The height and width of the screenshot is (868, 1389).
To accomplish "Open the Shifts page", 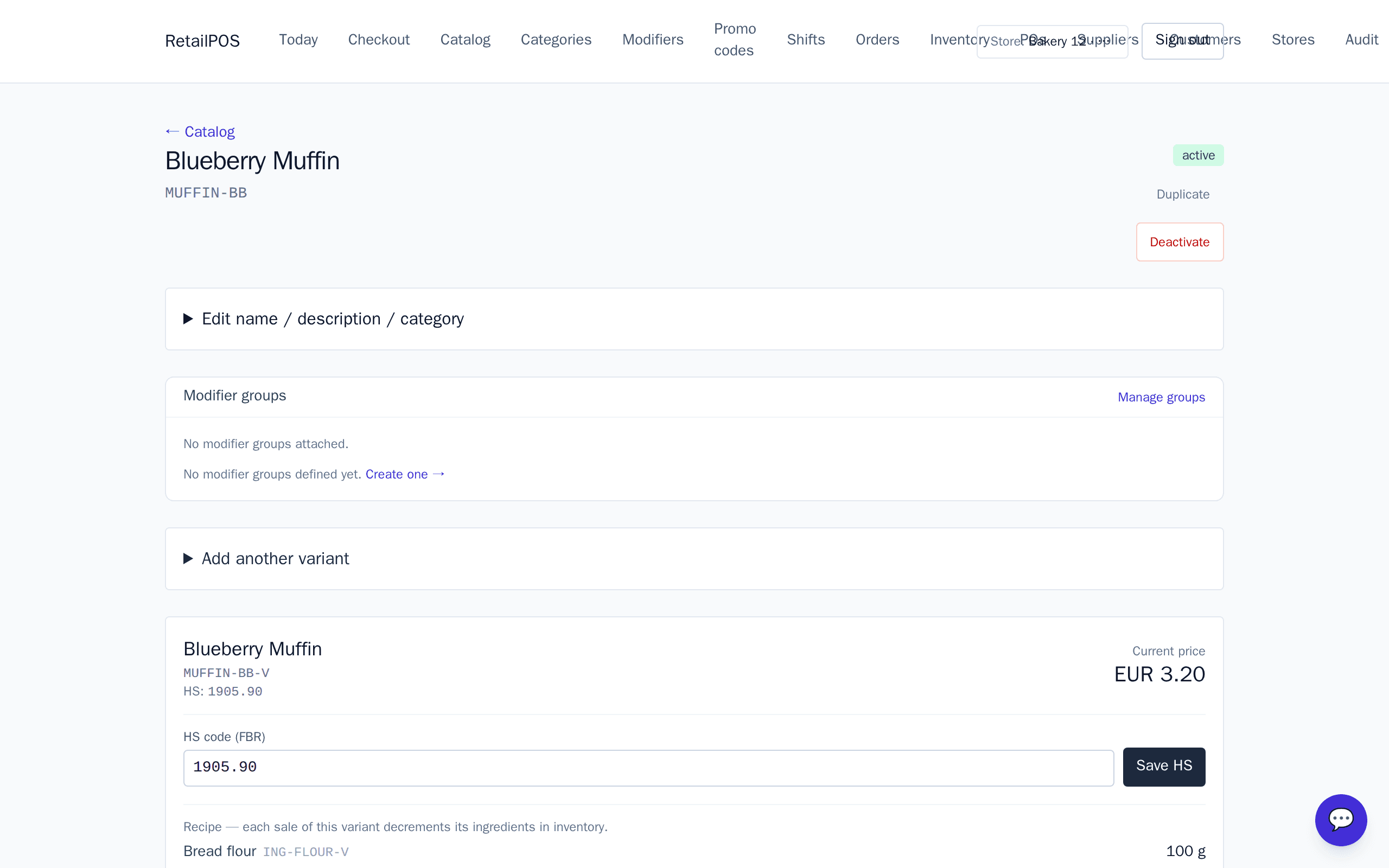I will 805,40.
